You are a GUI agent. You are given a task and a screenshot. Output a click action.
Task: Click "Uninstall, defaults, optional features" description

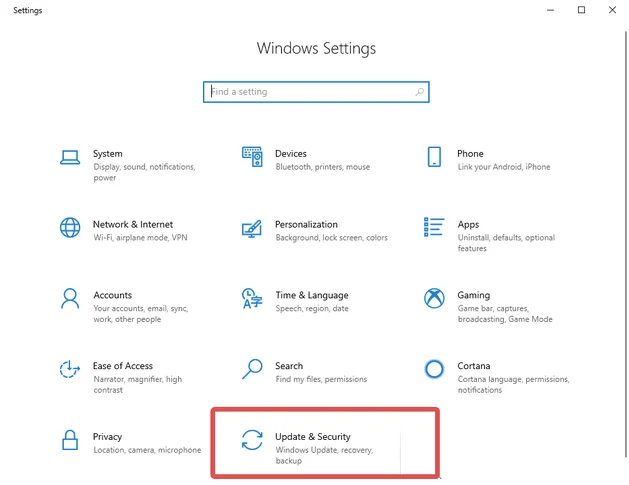point(506,243)
